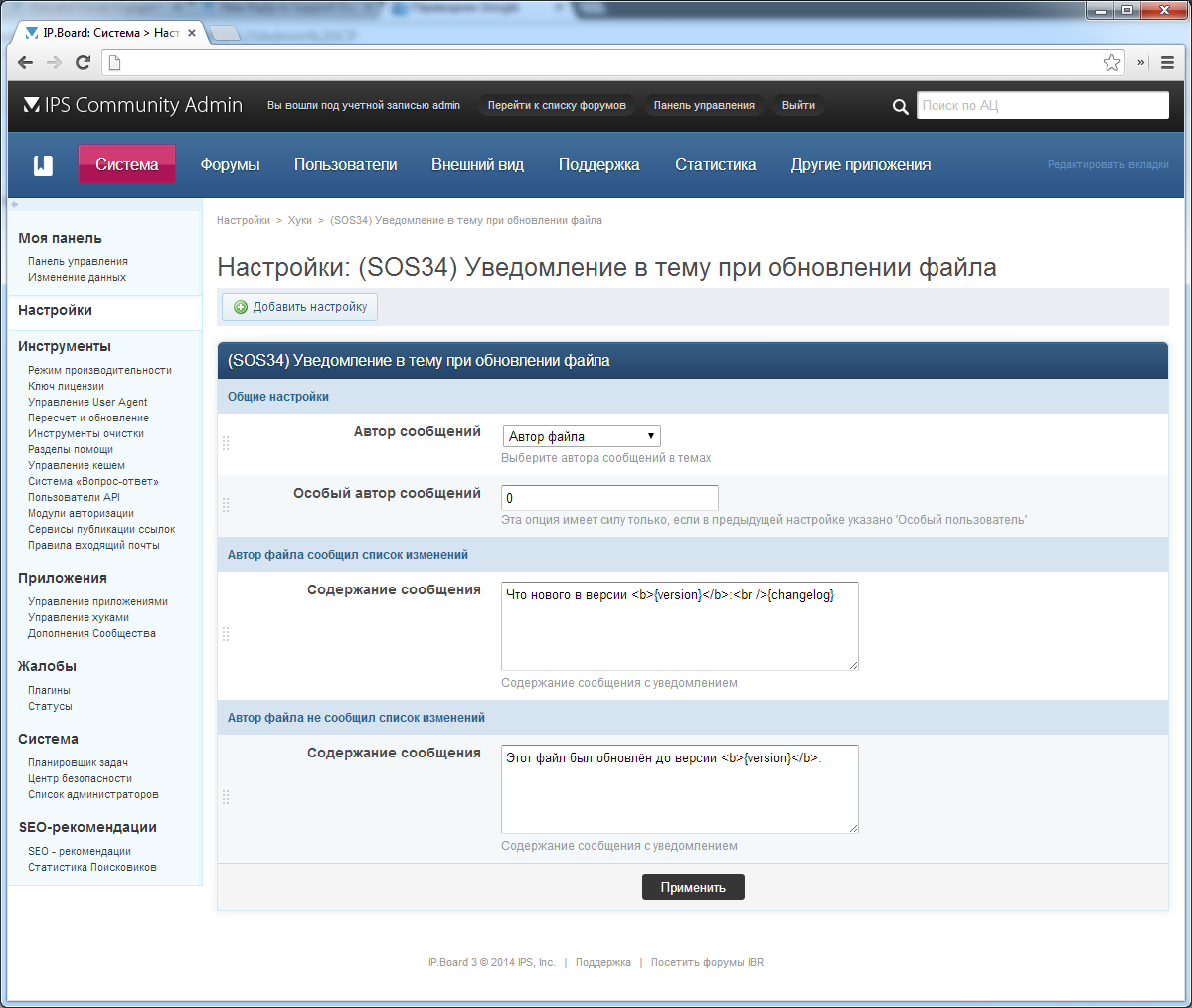The width and height of the screenshot is (1192, 1008).
Task: Open Модули авторизации link
Action: tap(81, 514)
